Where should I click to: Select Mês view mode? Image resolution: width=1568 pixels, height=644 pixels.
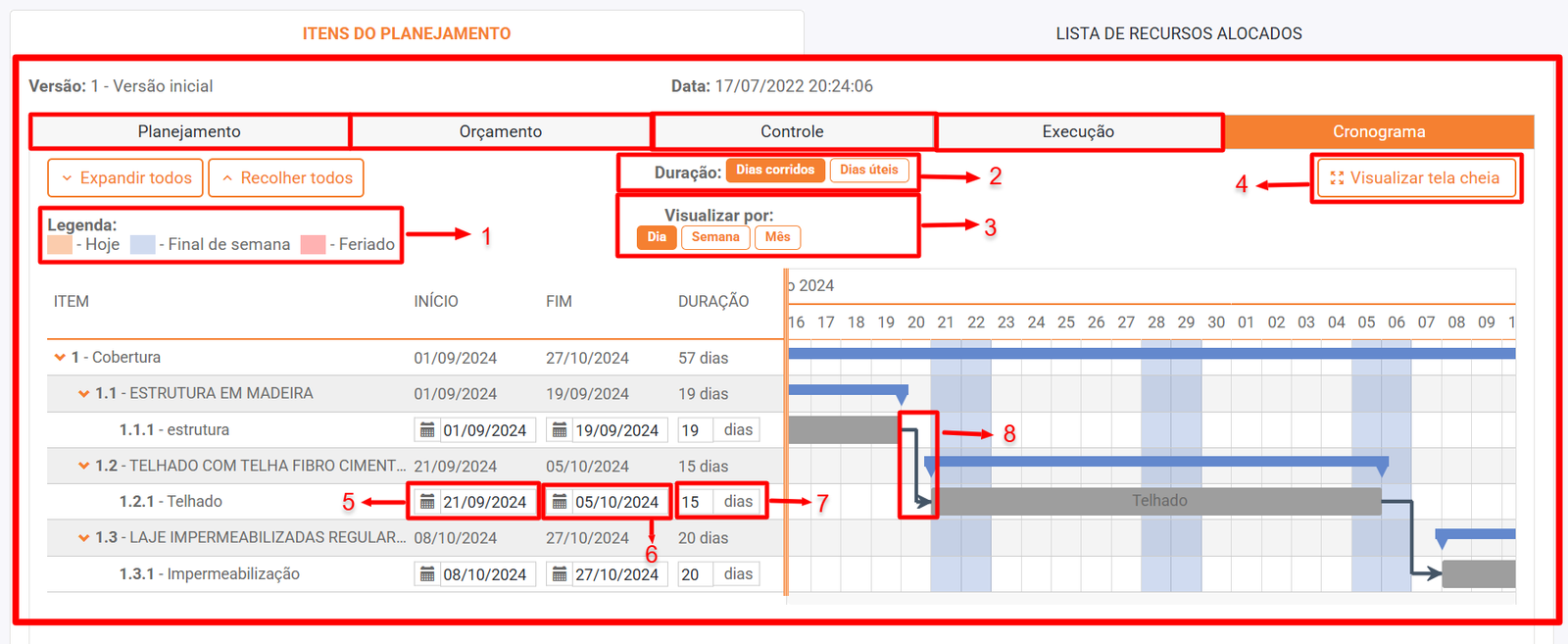[777, 237]
